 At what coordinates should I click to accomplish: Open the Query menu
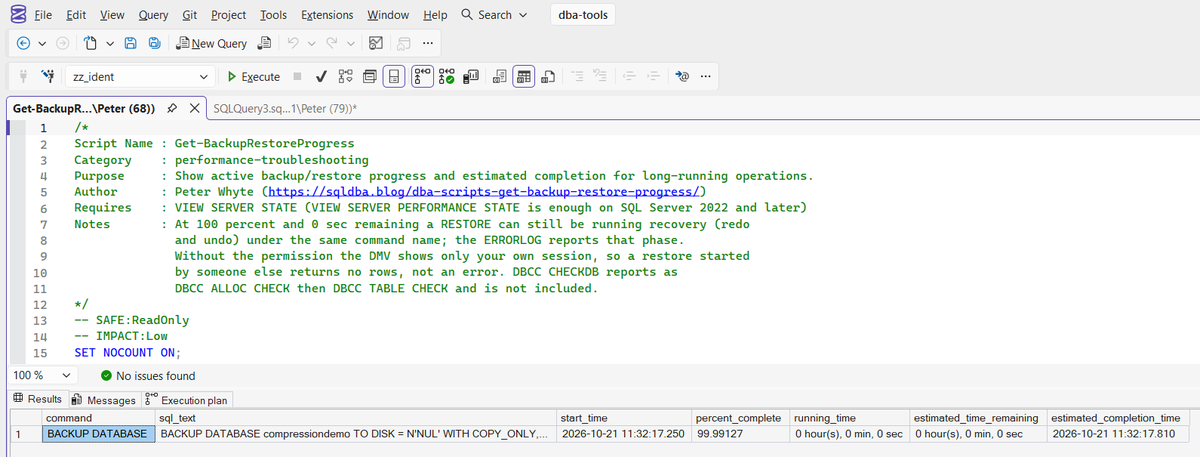tap(153, 15)
